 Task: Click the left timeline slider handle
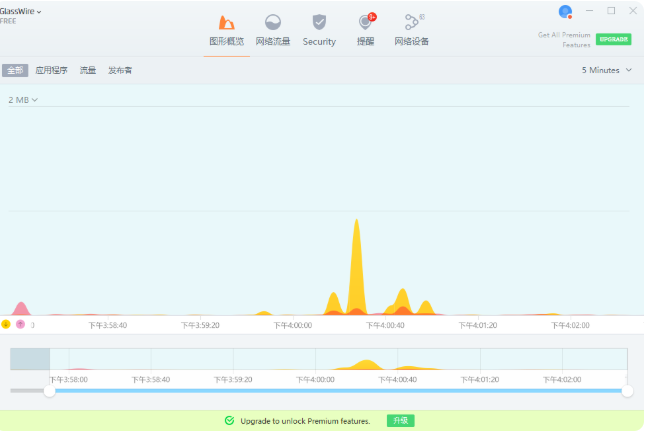click(49, 391)
